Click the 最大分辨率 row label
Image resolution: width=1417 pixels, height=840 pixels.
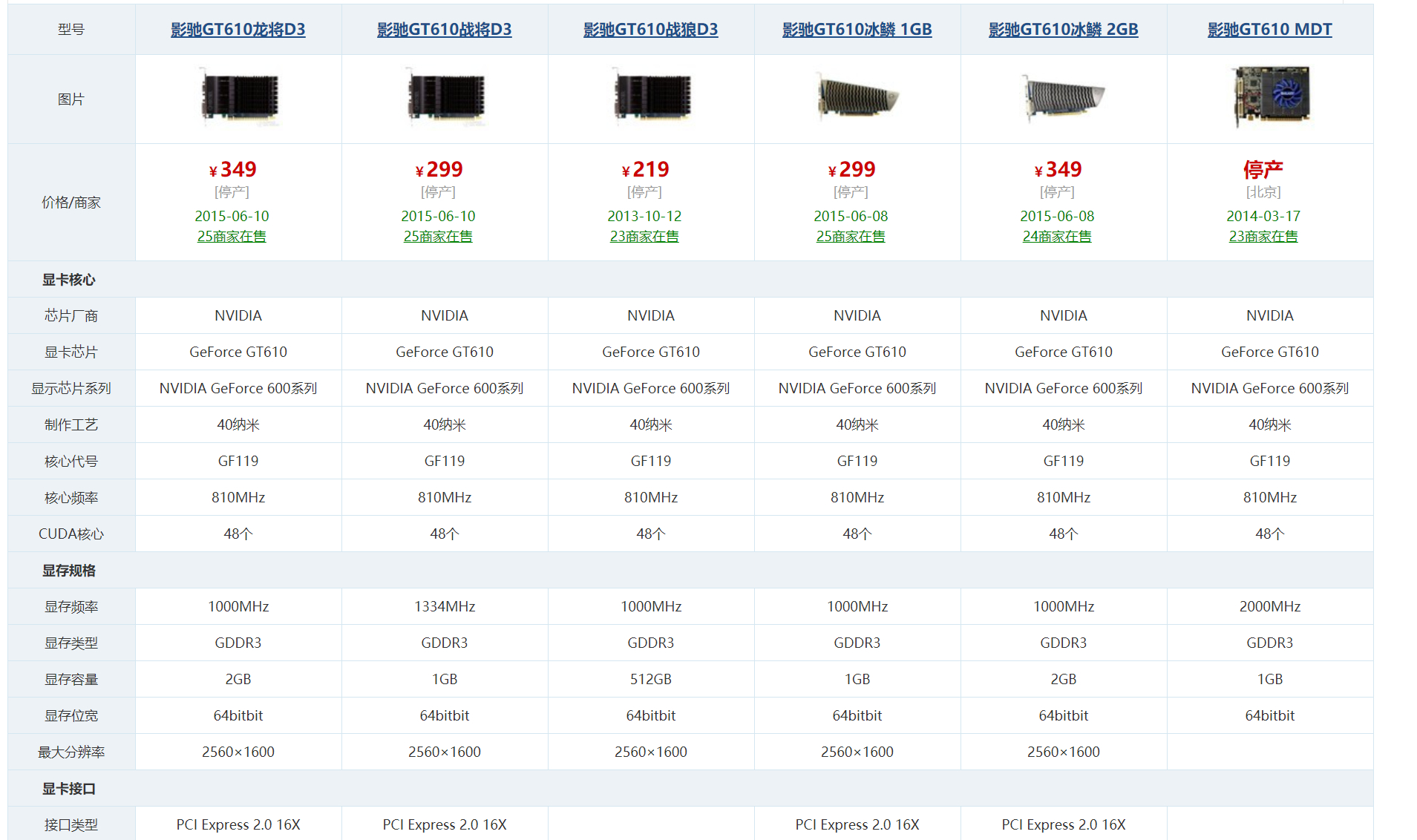71,752
